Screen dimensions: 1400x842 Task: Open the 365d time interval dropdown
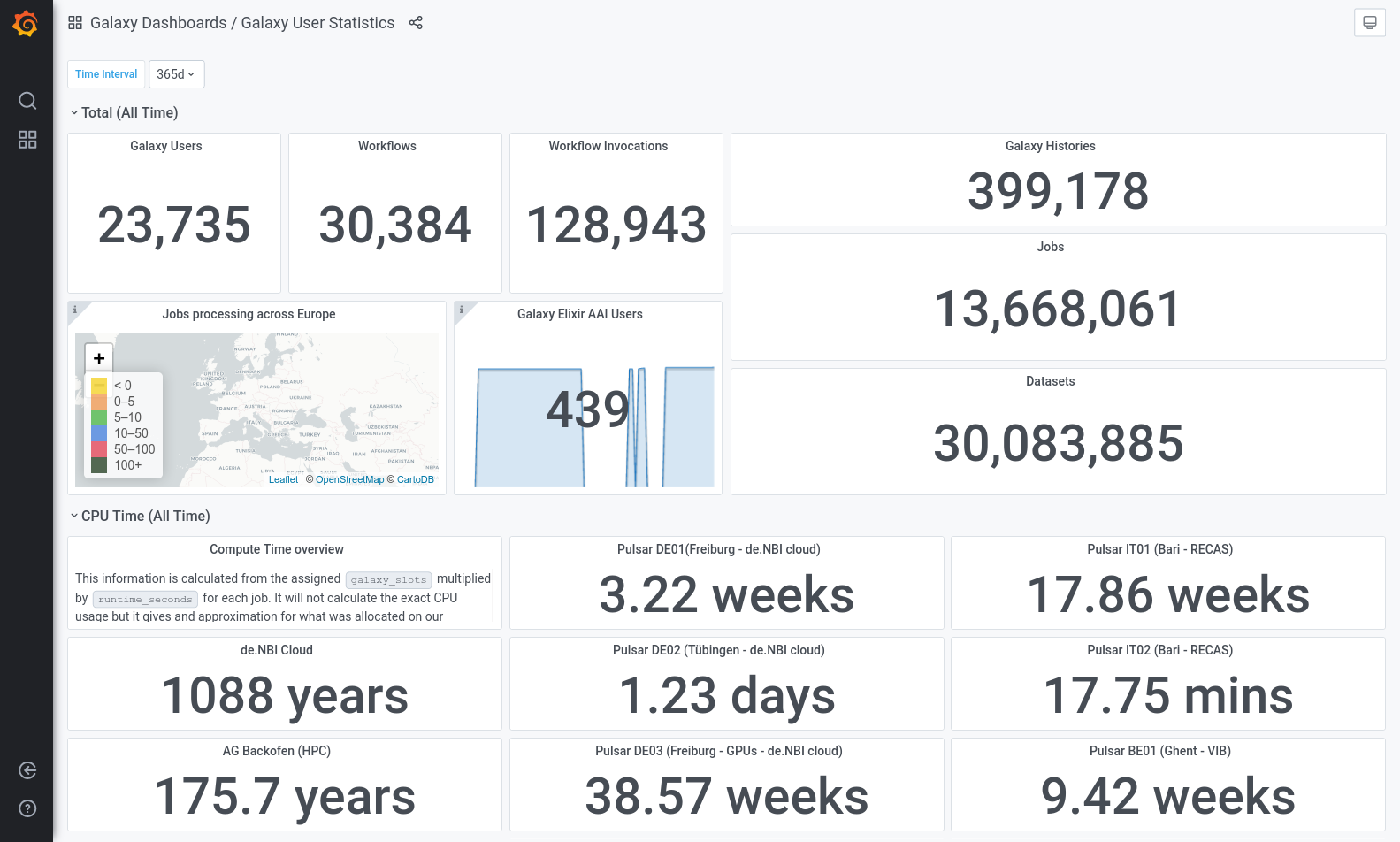177,74
